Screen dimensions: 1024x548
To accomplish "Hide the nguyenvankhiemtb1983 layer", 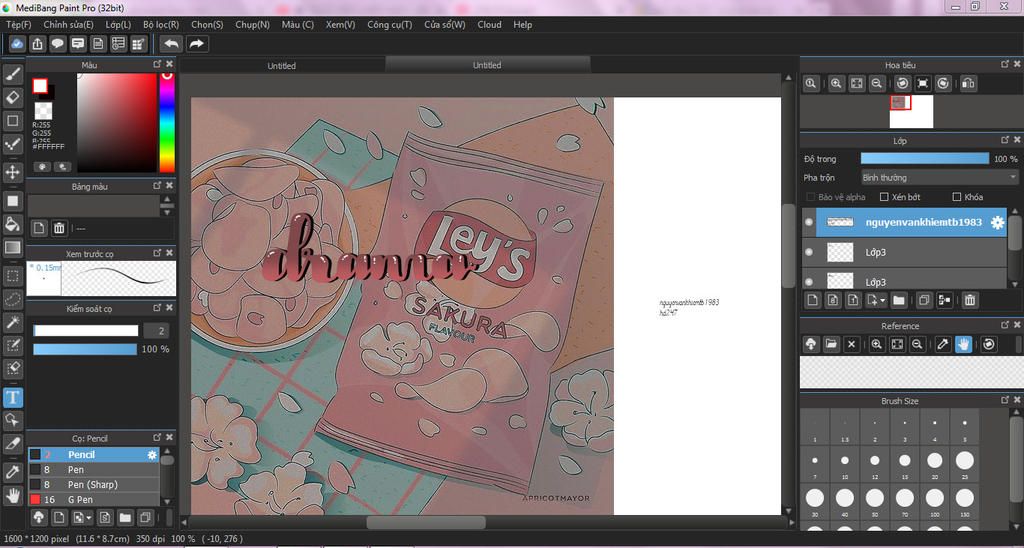I will click(x=809, y=223).
